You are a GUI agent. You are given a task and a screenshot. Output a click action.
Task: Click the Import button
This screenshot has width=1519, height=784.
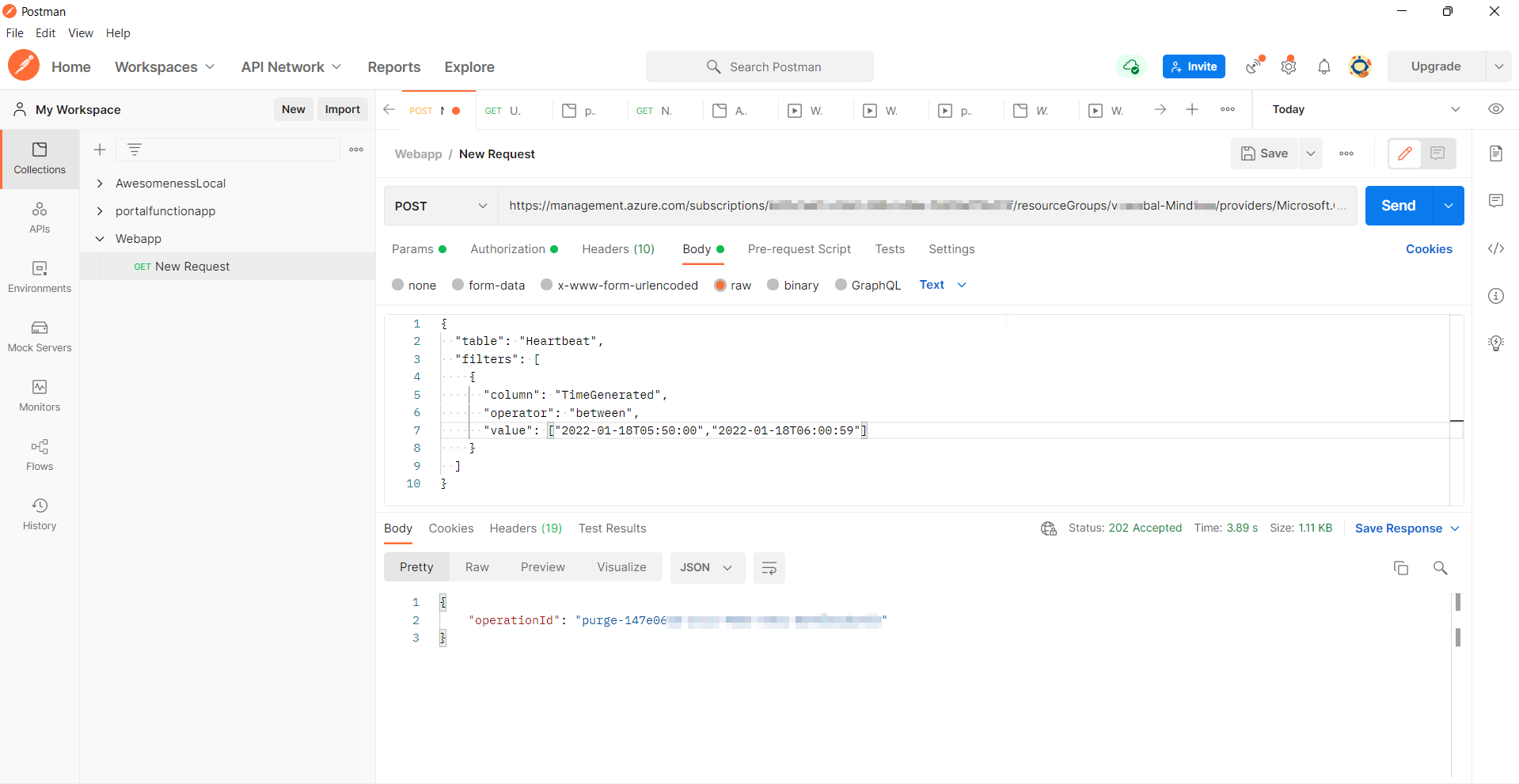(x=343, y=109)
